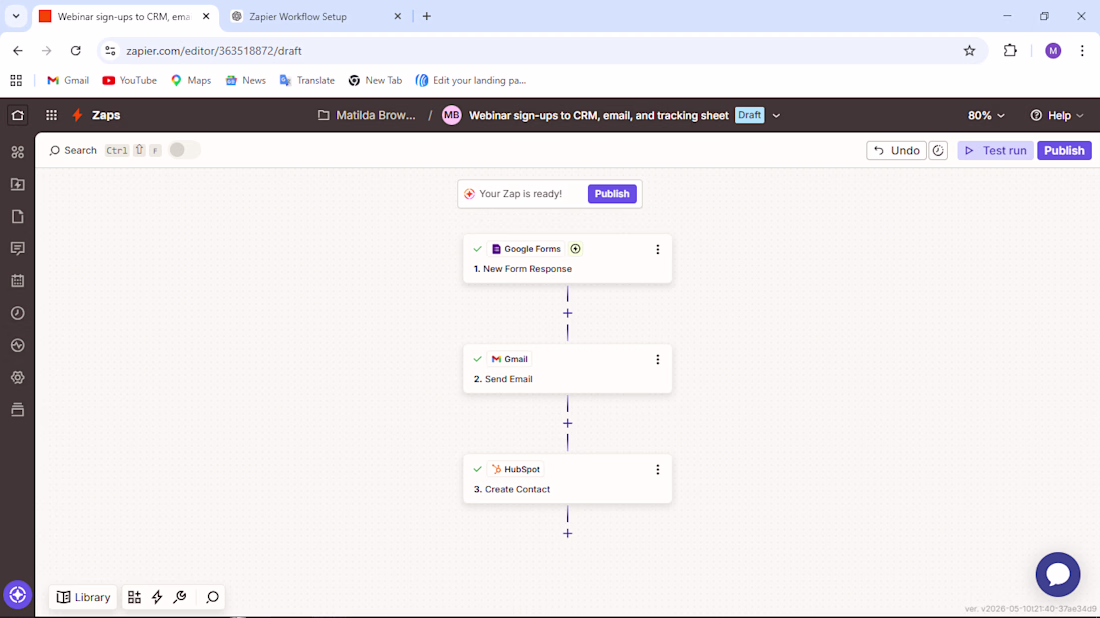The height and width of the screenshot is (618, 1100).
Task: Start a Test run
Action: click(995, 150)
